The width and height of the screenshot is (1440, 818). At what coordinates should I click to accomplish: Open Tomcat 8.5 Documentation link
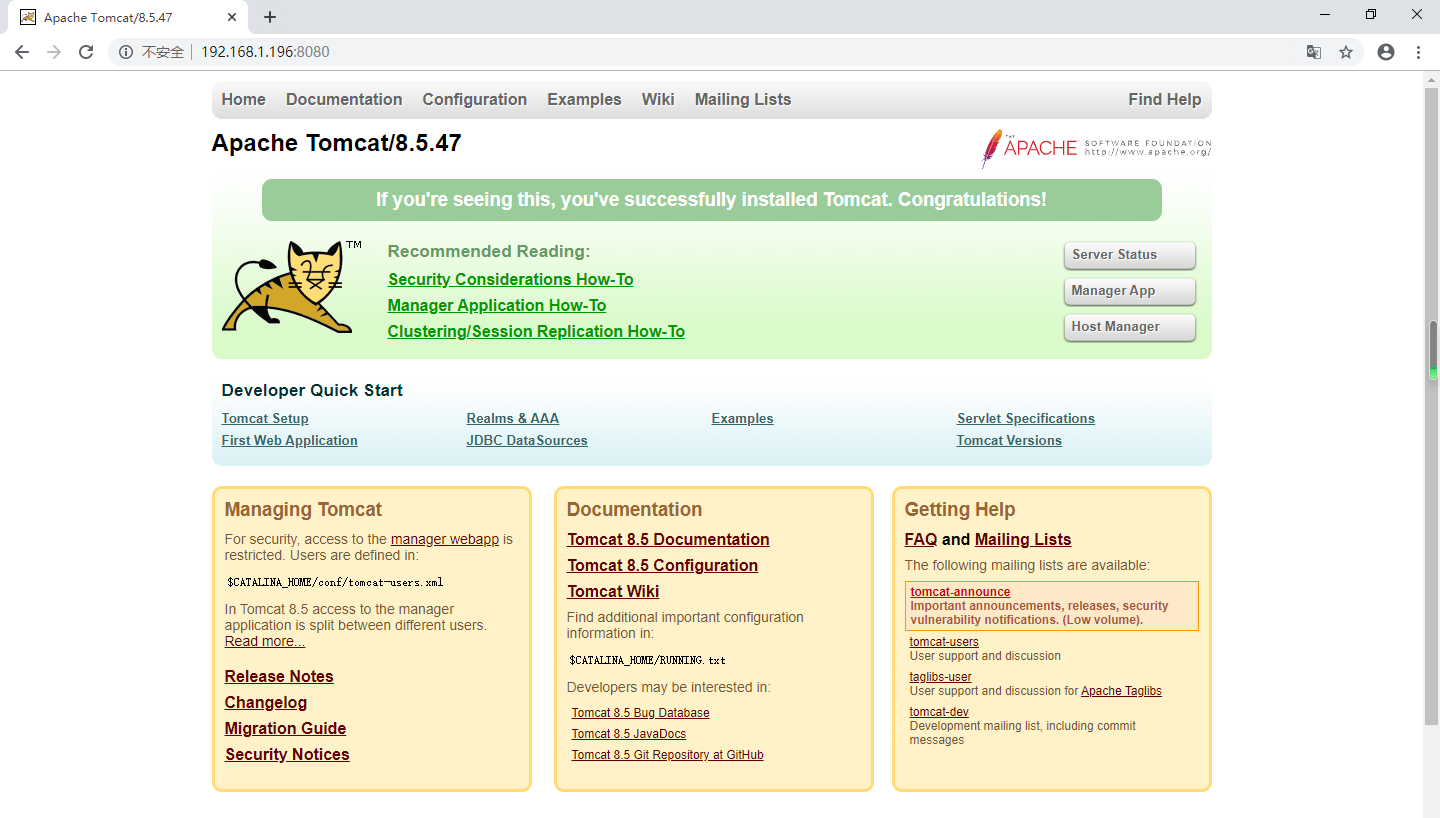click(669, 539)
